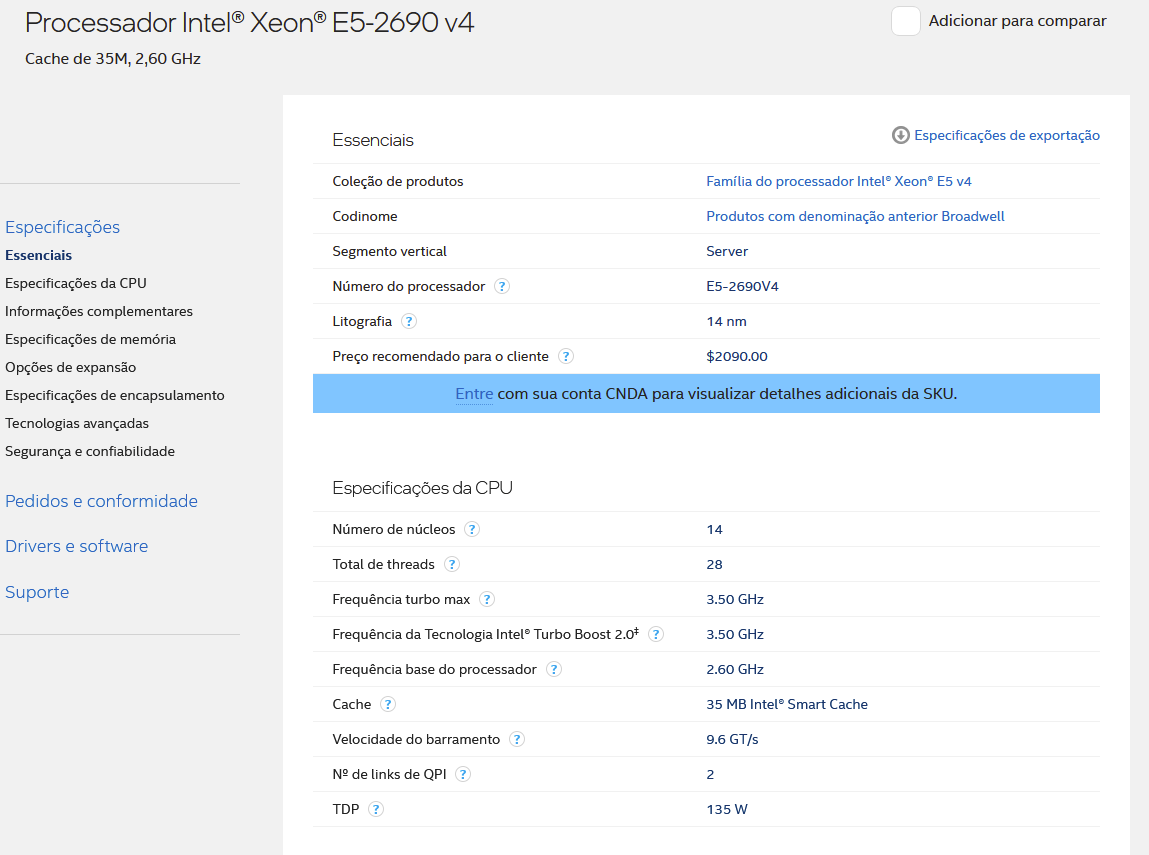
Task: Click the Entre sign-in link in blue banner
Action: [474, 393]
